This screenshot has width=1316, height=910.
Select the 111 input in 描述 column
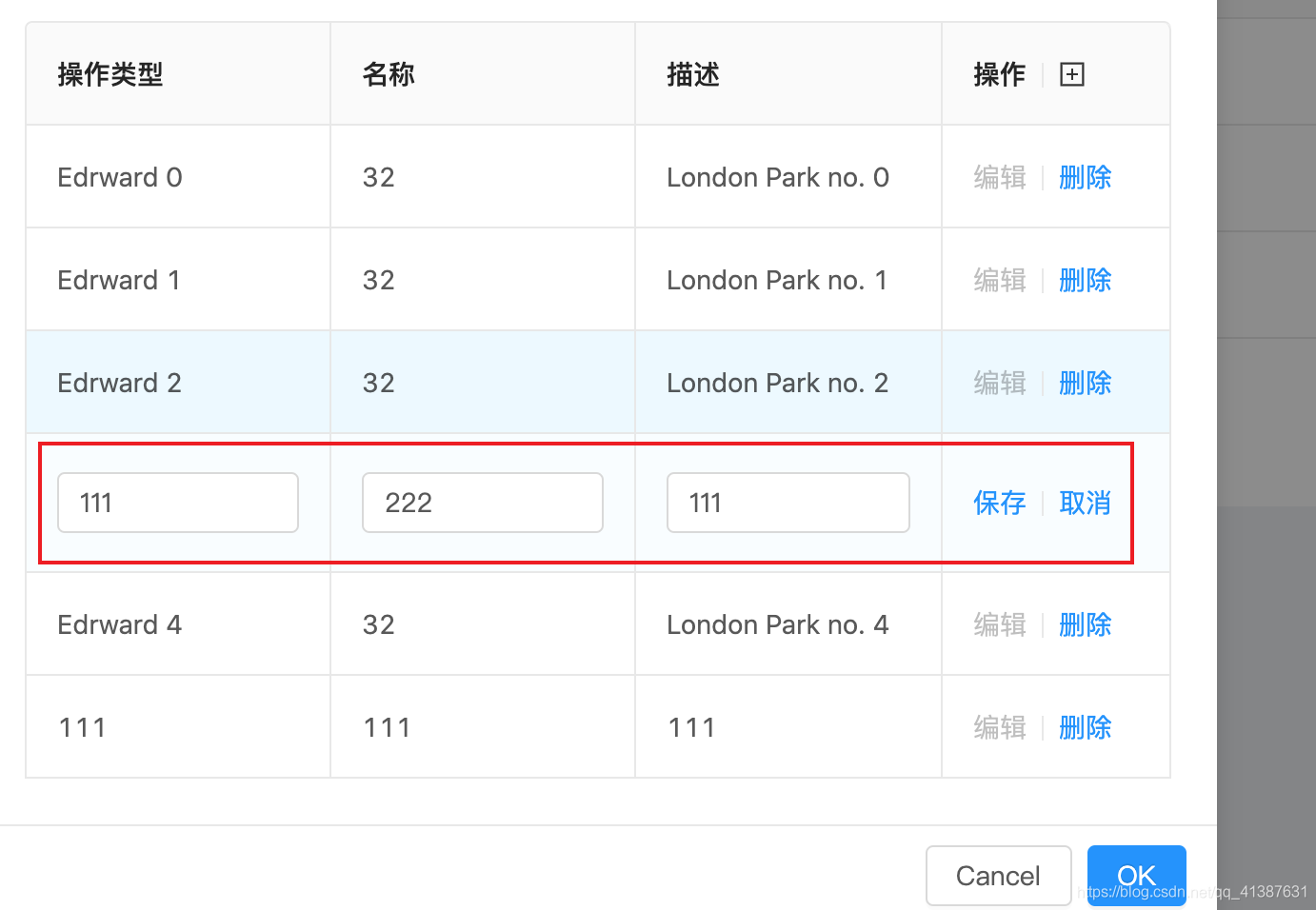[788, 503]
